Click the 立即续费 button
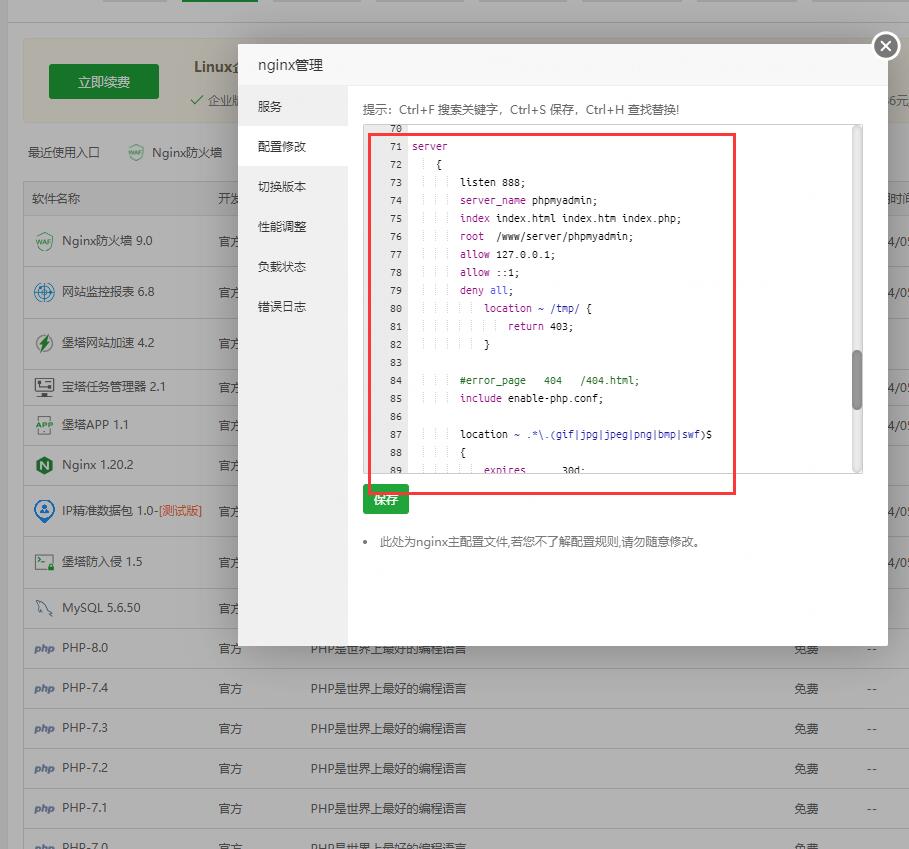Viewport: 909px width, 849px height. click(104, 82)
